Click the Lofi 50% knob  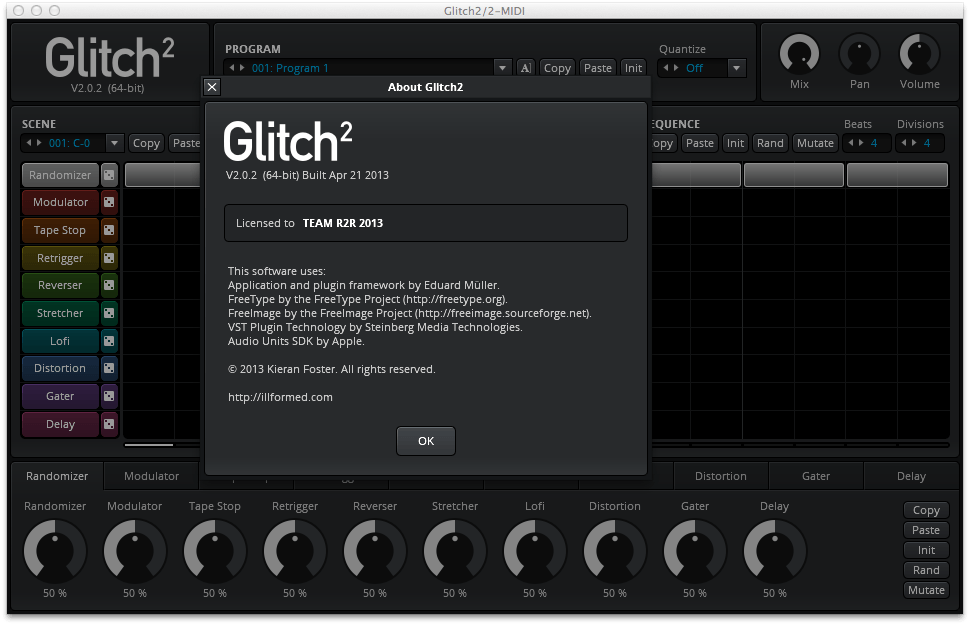(x=534, y=550)
